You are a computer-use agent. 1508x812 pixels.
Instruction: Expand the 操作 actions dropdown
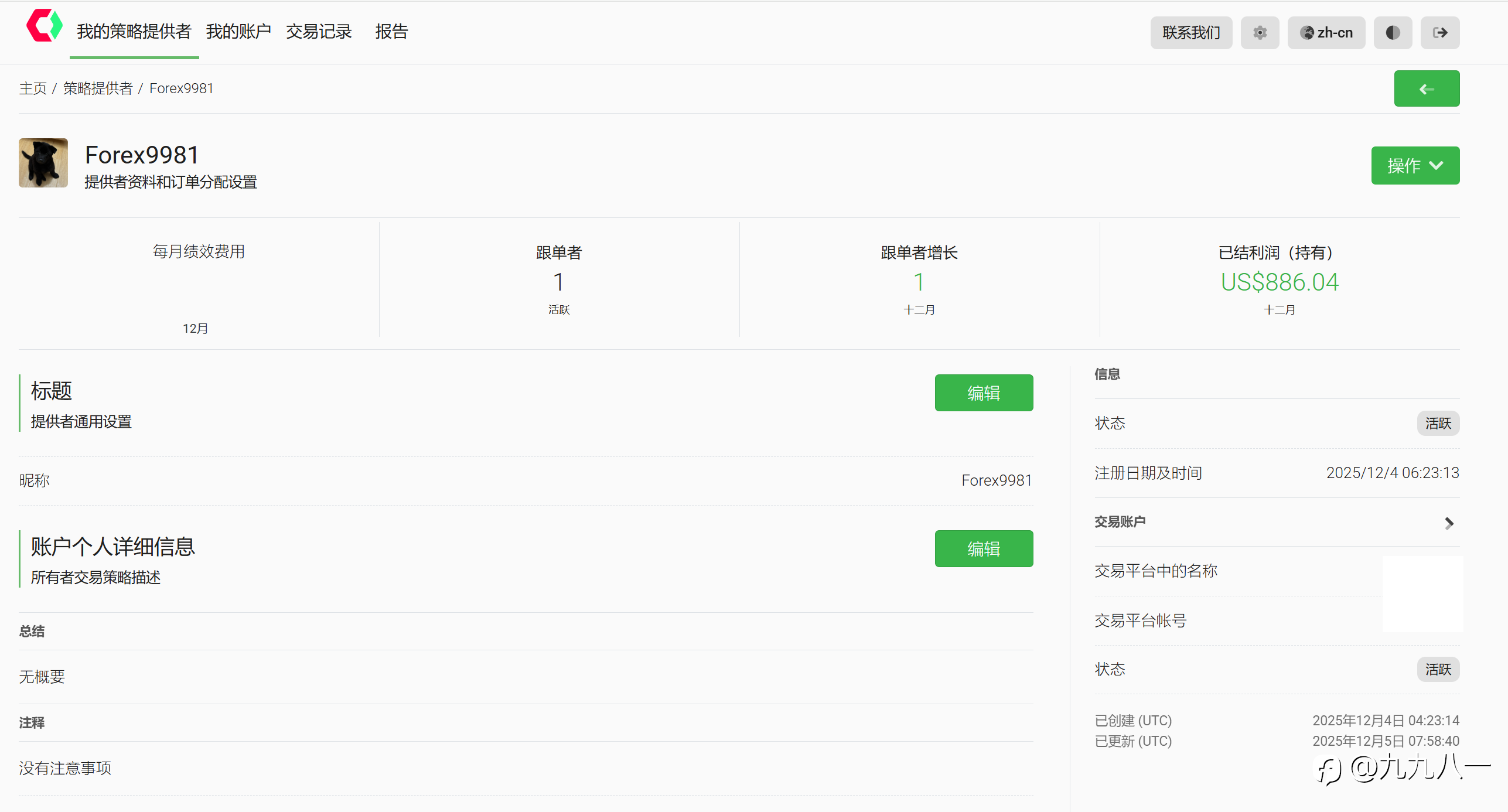(1414, 166)
